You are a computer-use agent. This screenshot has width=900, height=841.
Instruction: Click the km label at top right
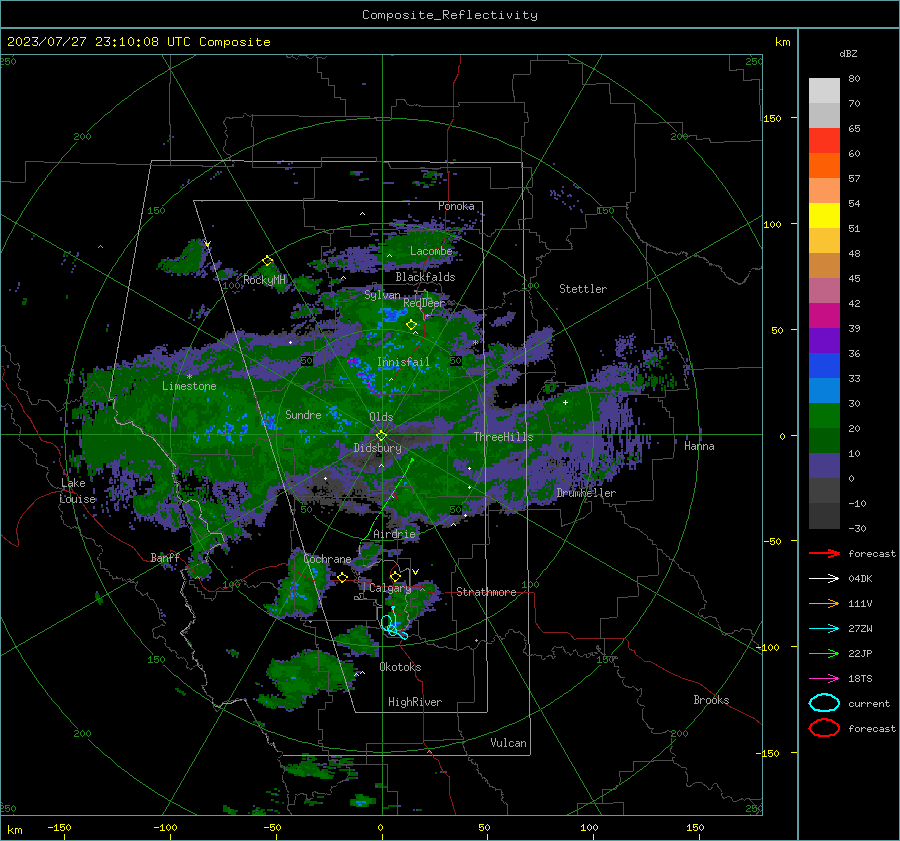[782, 42]
